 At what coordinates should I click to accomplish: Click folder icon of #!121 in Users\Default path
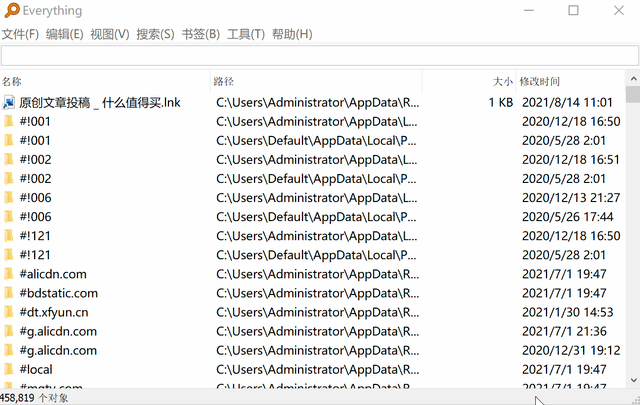[9, 255]
